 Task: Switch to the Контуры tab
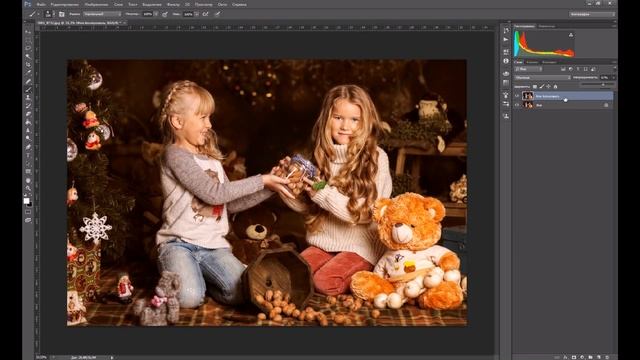tap(549, 62)
